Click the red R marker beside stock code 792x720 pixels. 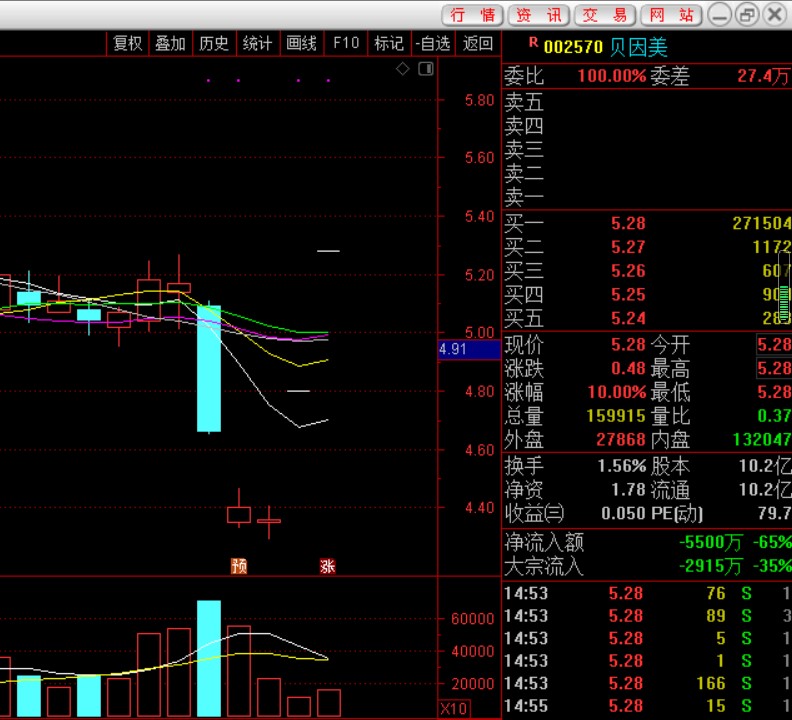click(533, 43)
